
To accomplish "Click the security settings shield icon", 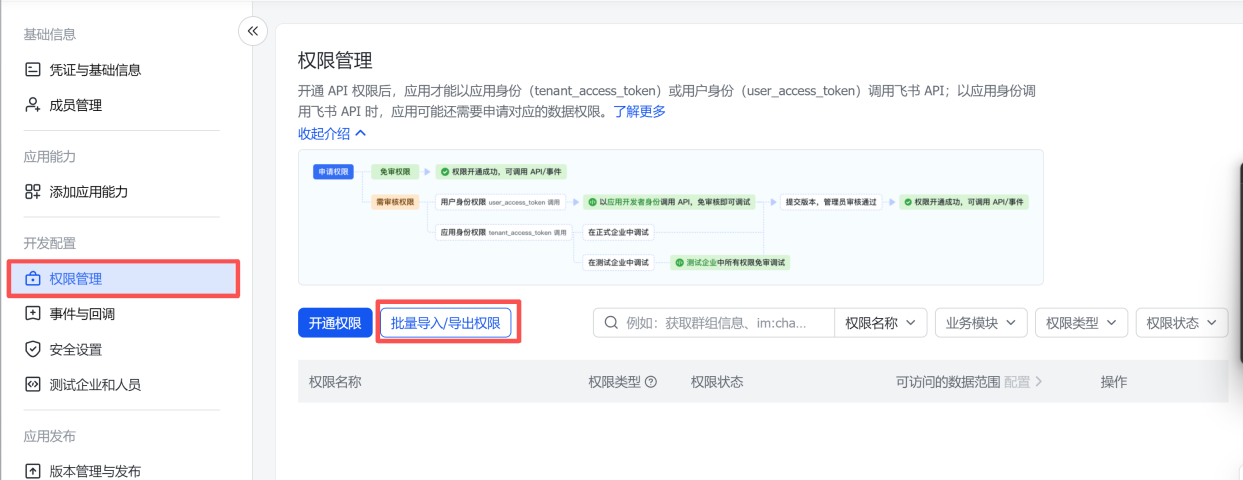I will pos(33,349).
